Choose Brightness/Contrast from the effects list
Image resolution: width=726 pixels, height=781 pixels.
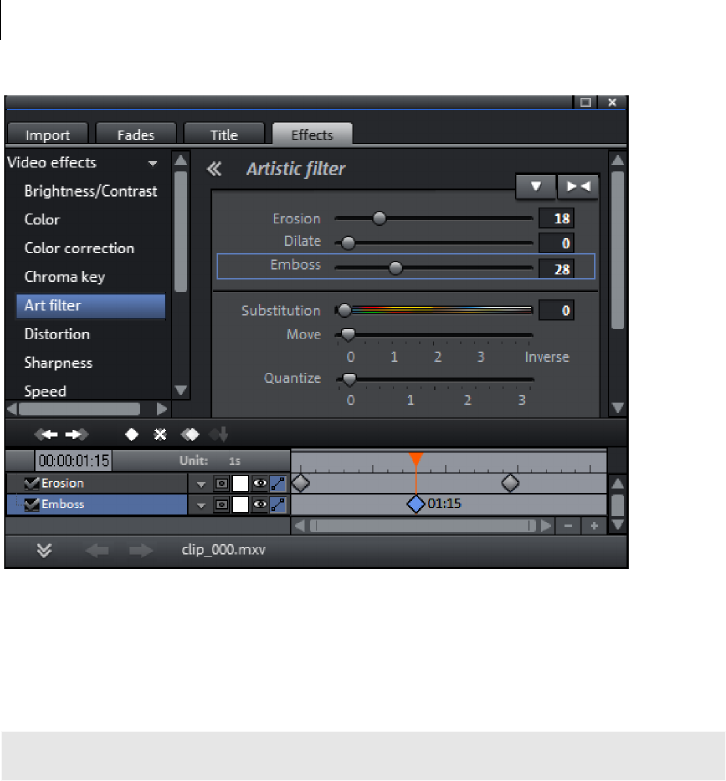tap(91, 191)
